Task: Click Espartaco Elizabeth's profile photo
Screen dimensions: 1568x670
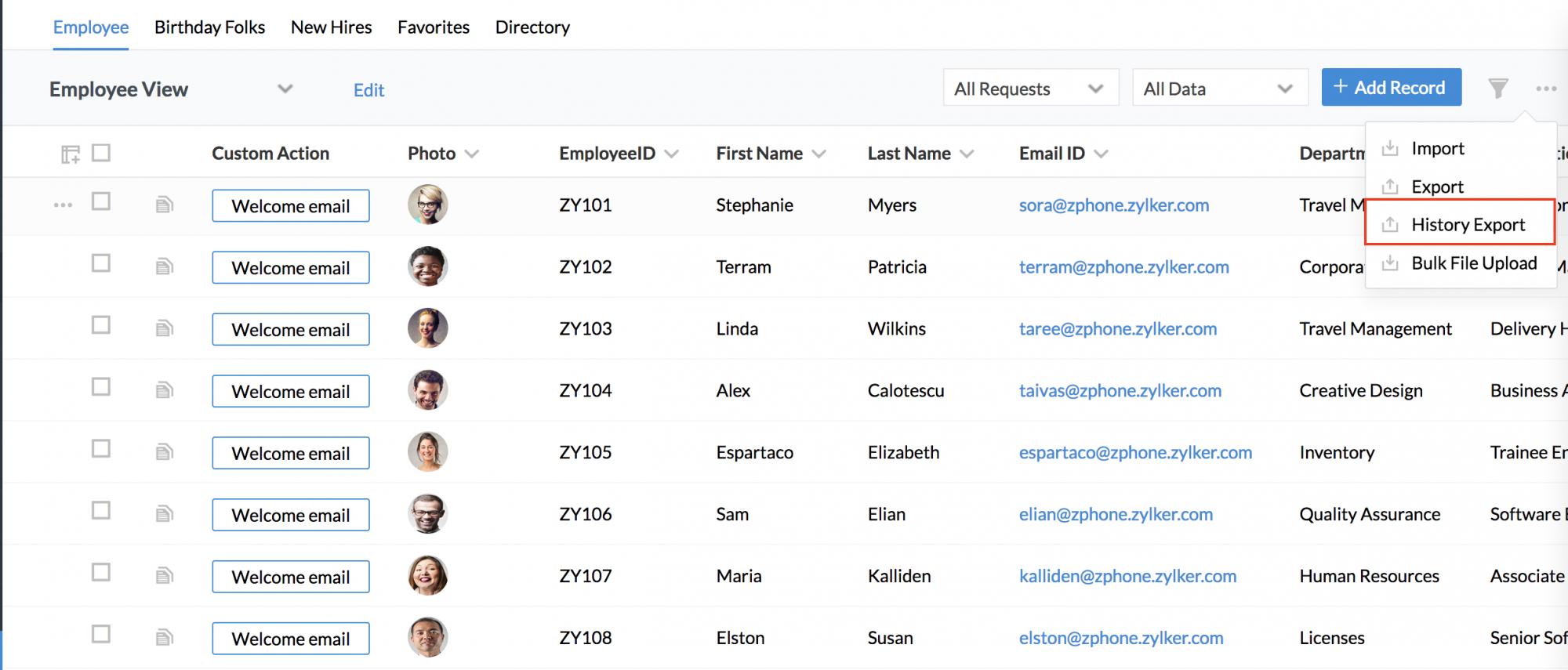Action: coord(428,452)
